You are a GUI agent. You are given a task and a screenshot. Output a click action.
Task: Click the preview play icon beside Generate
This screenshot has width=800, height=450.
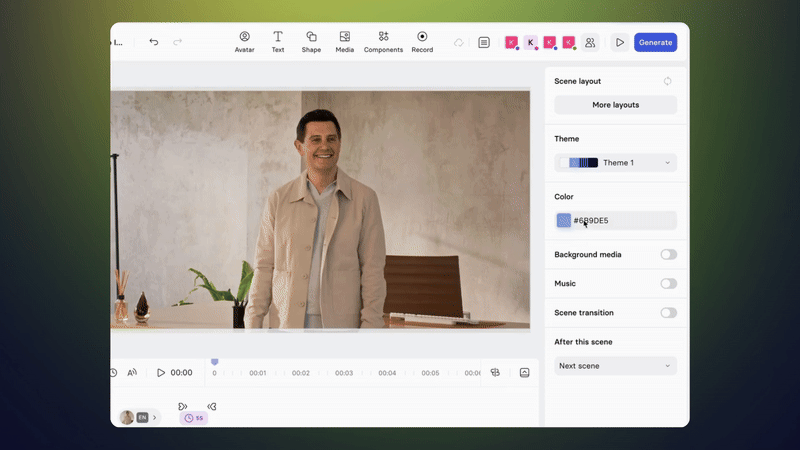click(620, 43)
